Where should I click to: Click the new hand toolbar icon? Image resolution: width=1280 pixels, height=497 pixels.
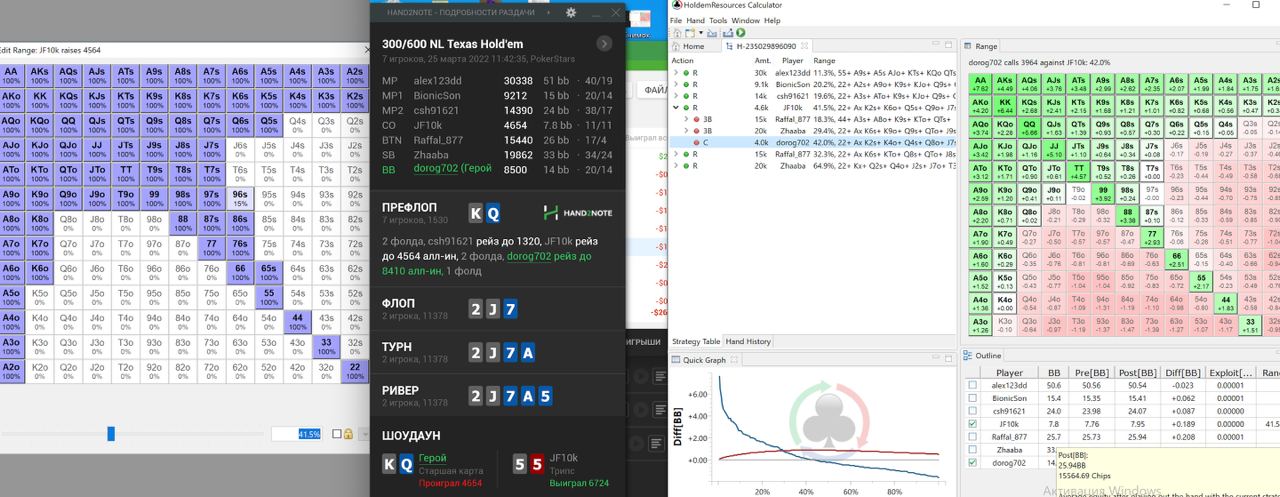click(x=690, y=33)
